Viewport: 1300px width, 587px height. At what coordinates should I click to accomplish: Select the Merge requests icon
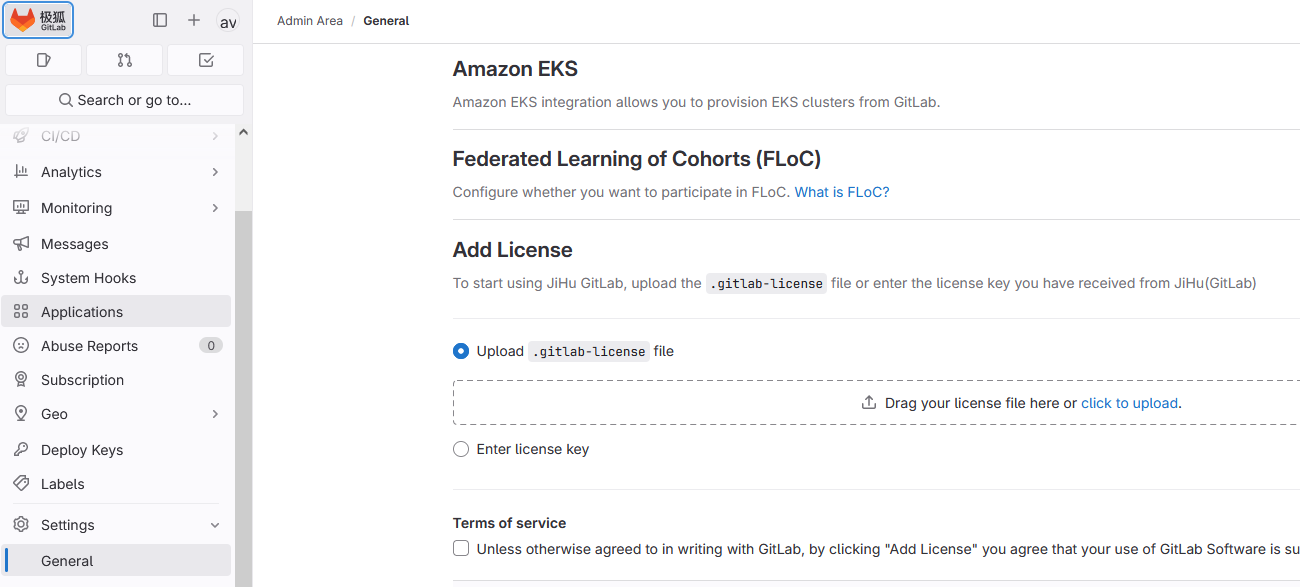point(124,60)
